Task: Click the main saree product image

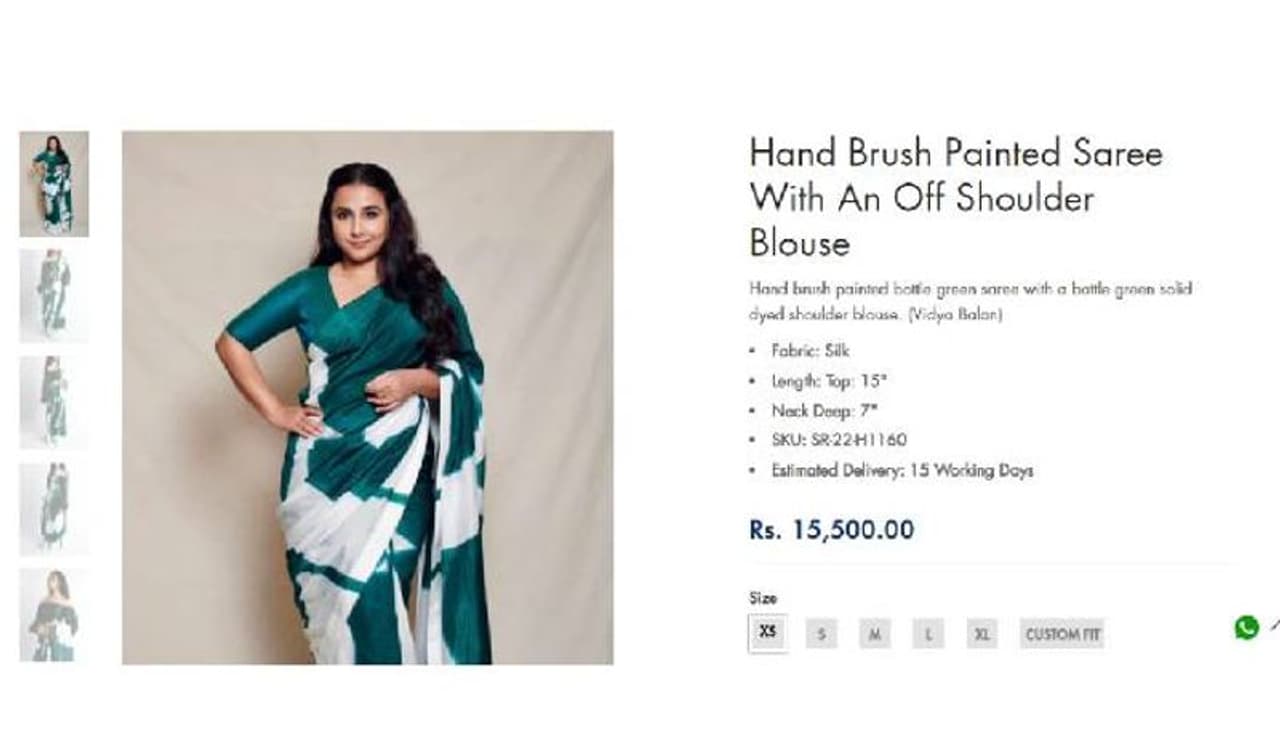Action: [368, 397]
